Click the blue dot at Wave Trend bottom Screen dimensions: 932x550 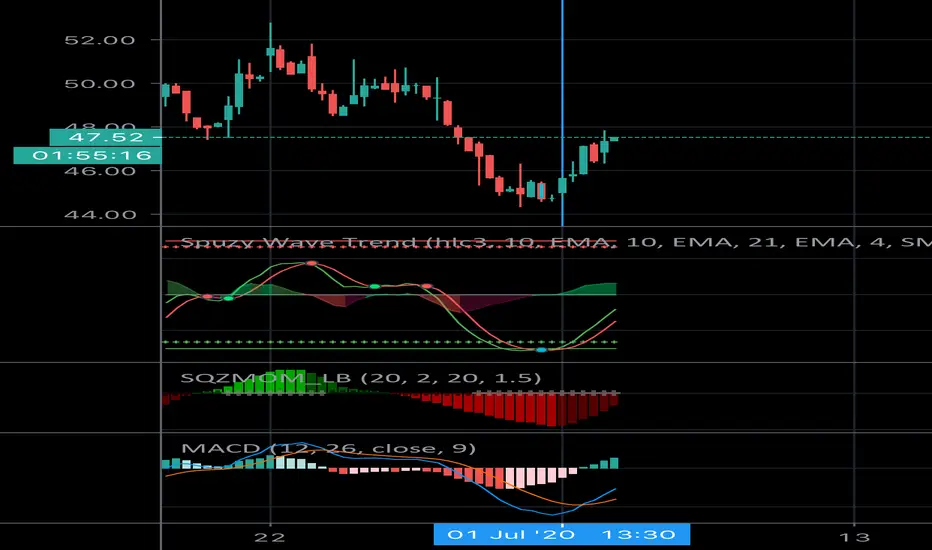[x=541, y=350]
